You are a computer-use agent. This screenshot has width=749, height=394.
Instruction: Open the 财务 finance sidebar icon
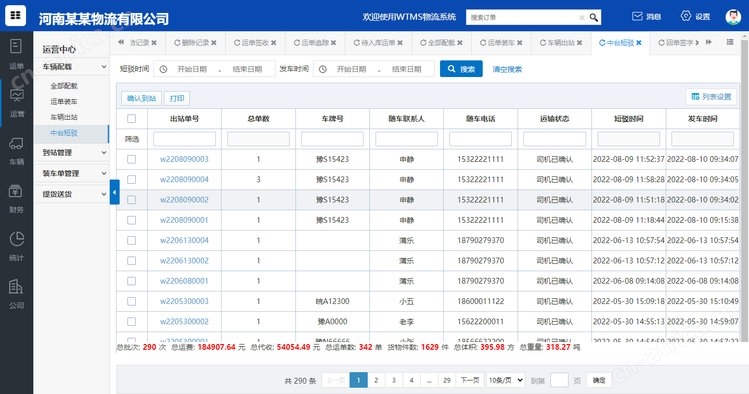(16, 191)
